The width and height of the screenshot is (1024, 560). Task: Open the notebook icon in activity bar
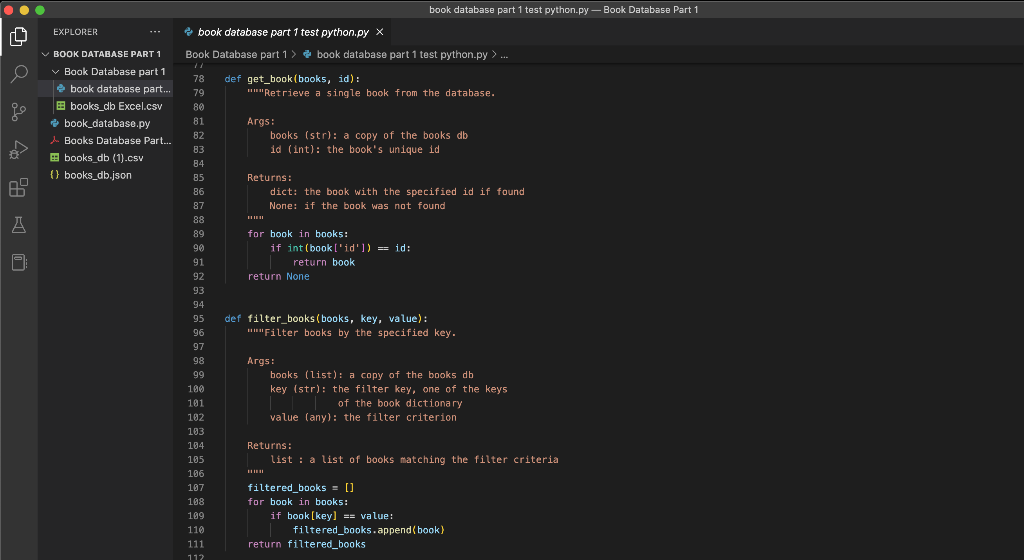18,262
